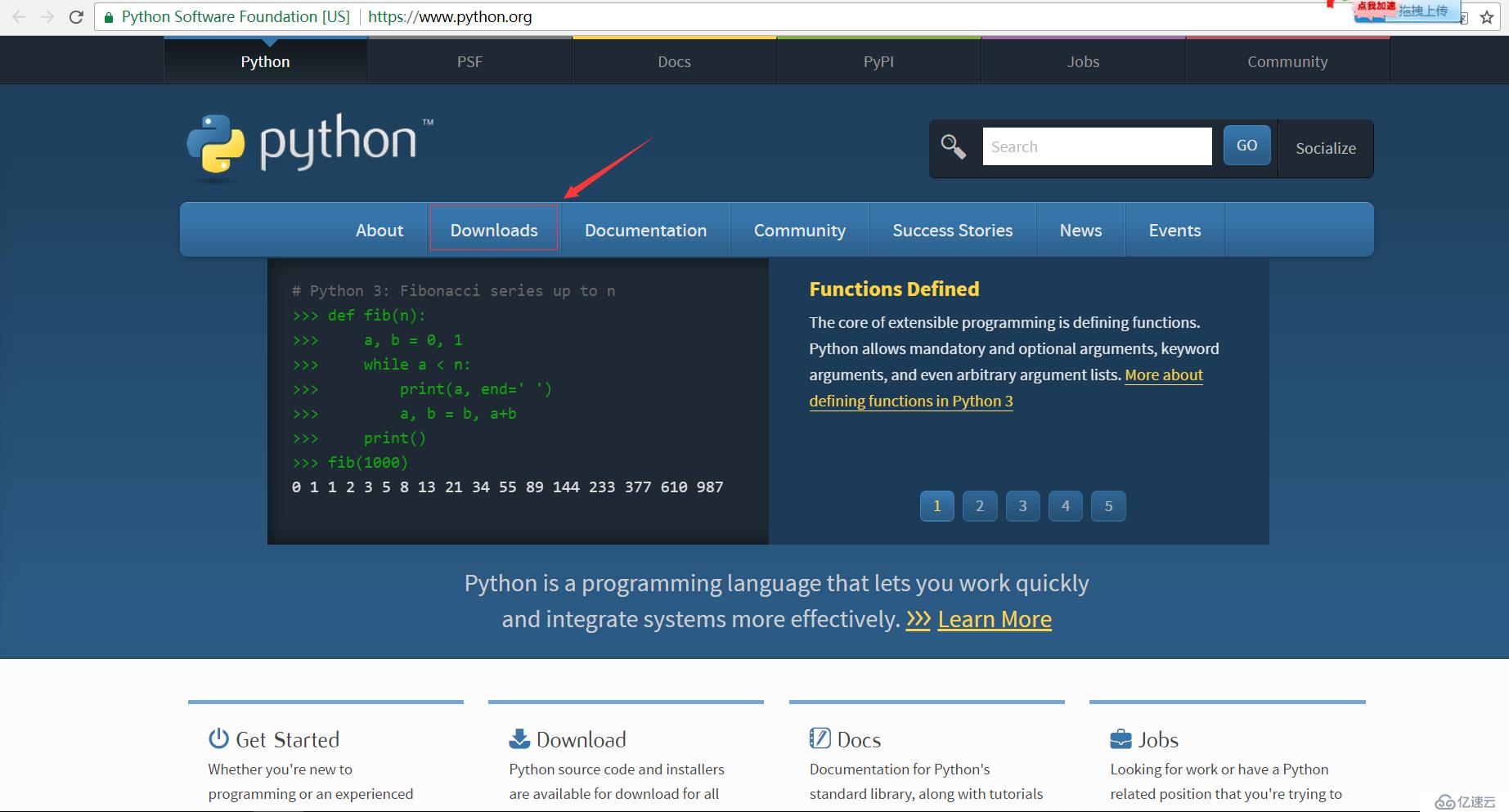Open the Python top tab
This screenshot has height=812, width=1509.
265,61
